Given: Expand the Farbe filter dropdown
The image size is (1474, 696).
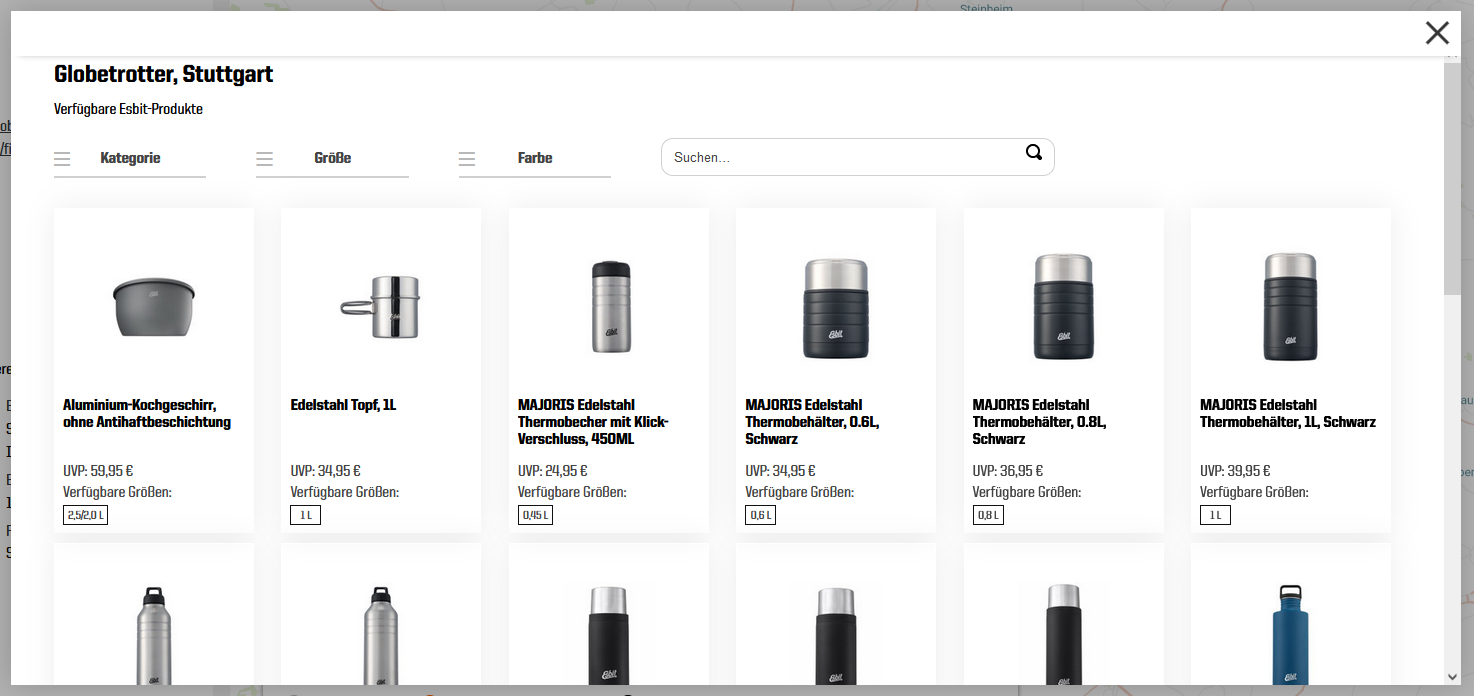Looking at the screenshot, I should (535, 158).
